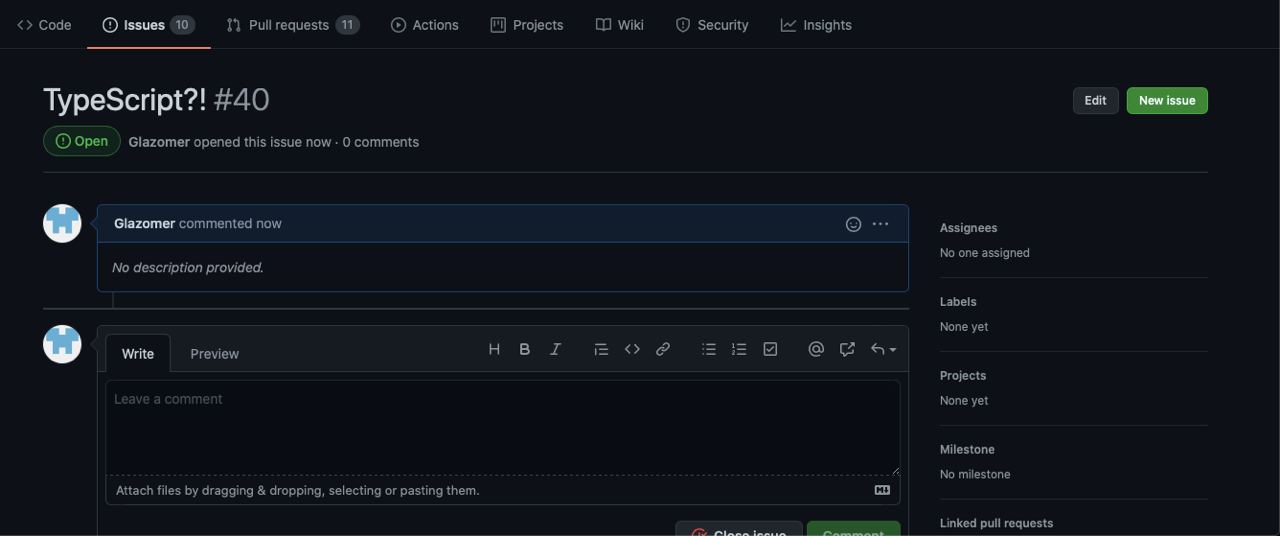
Task: Apply italic formatting in comment toolbar
Action: [555, 349]
